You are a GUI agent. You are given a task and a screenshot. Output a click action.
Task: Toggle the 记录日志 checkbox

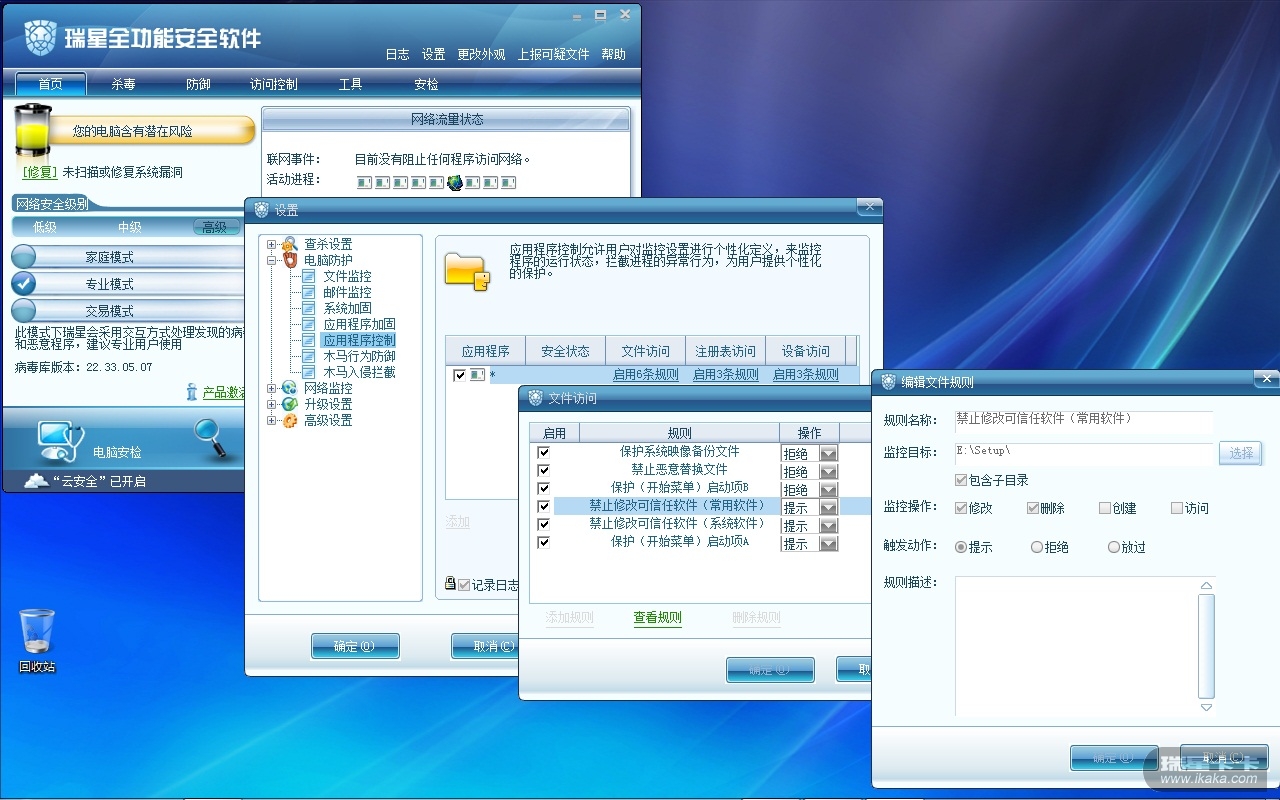[464, 585]
